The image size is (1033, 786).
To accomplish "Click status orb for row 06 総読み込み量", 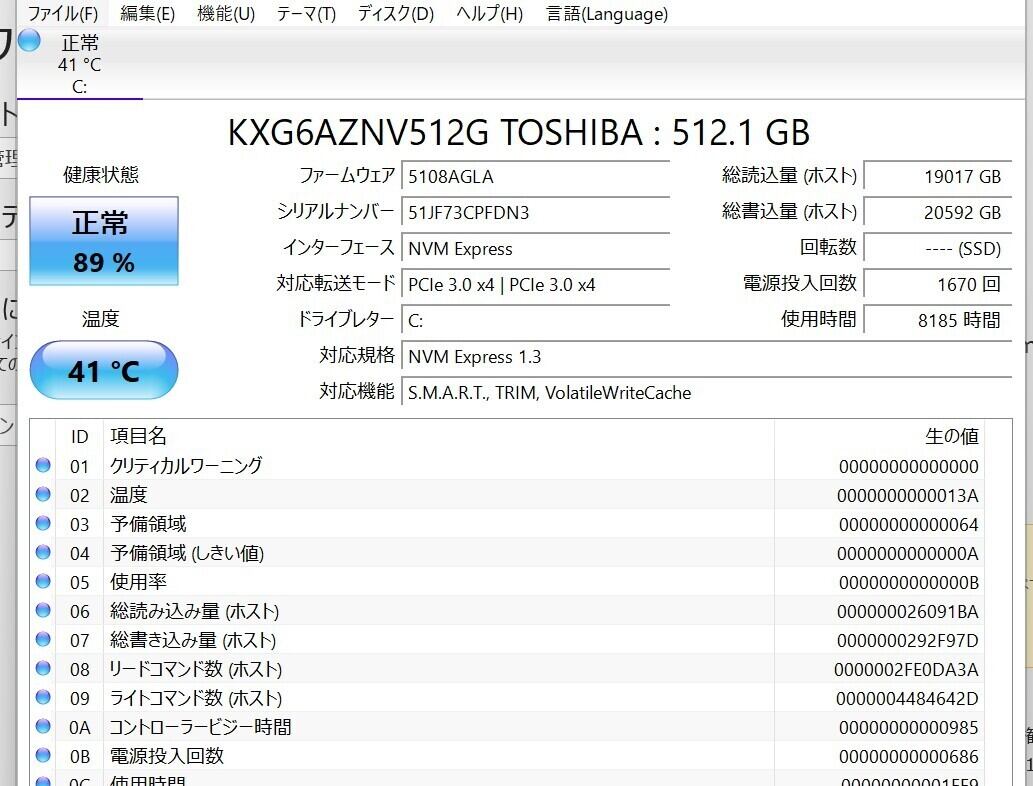I will tap(43, 610).
